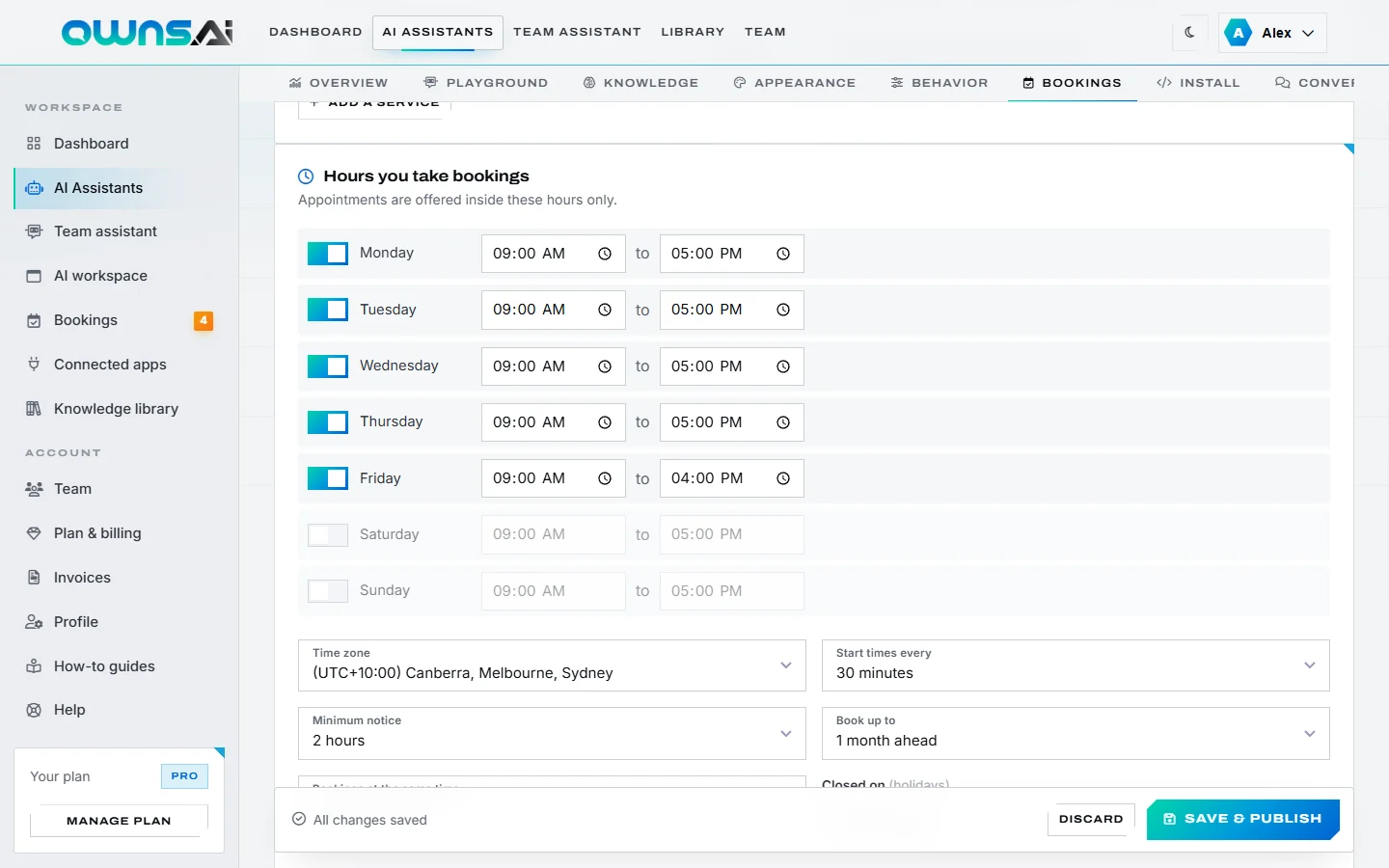This screenshot has width=1389, height=868.
Task: Open the Knowledge tab
Action: coord(640,83)
